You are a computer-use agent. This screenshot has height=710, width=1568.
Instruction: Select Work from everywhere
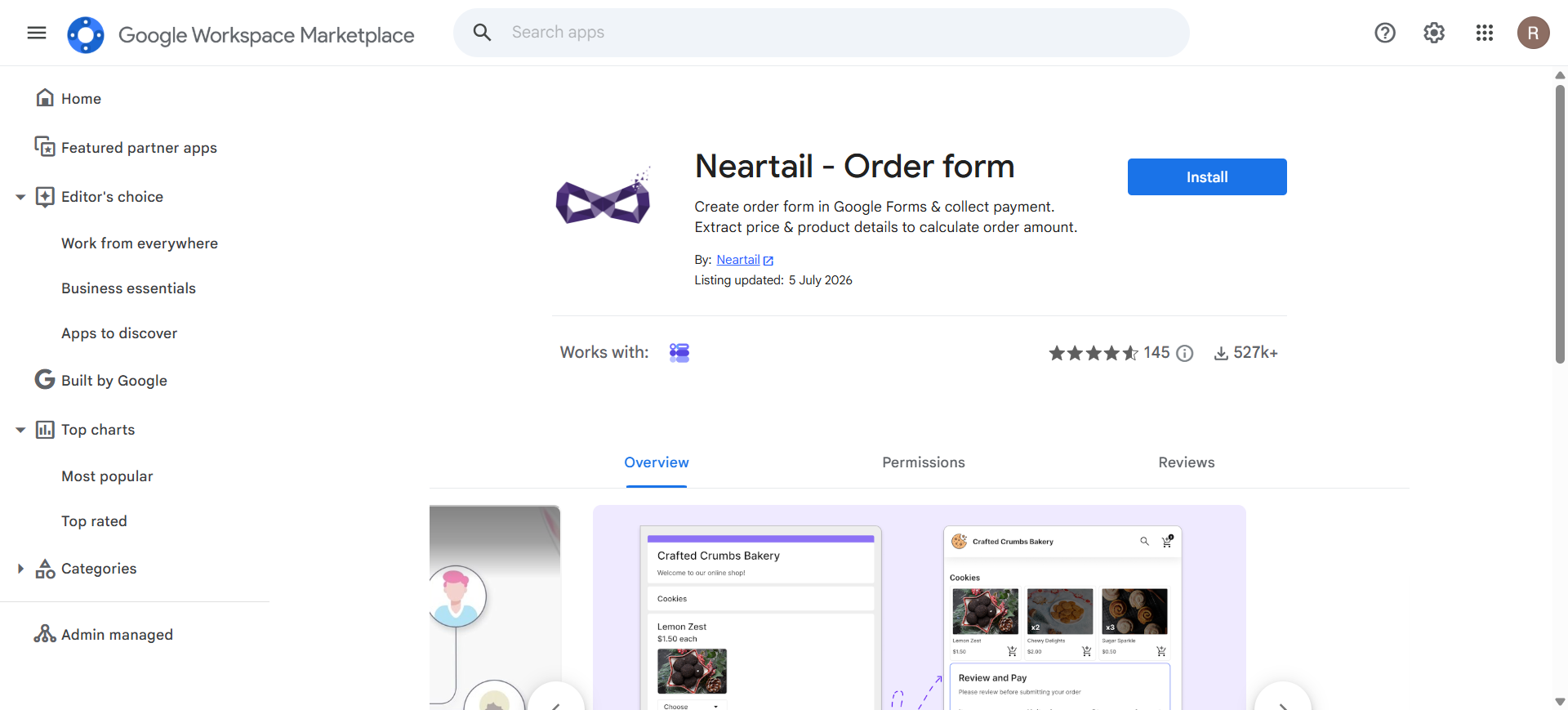click(140, 243)
